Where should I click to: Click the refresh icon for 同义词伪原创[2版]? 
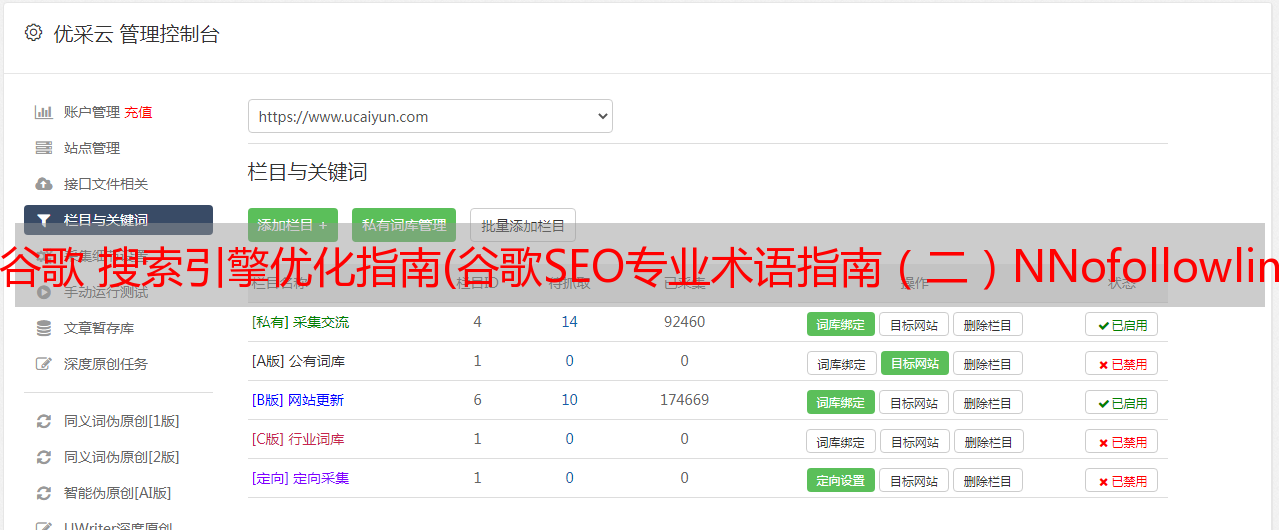pos(44,457)
